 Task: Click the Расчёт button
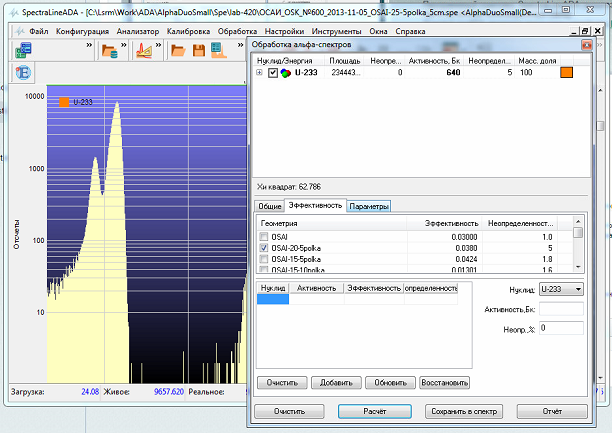375,412
